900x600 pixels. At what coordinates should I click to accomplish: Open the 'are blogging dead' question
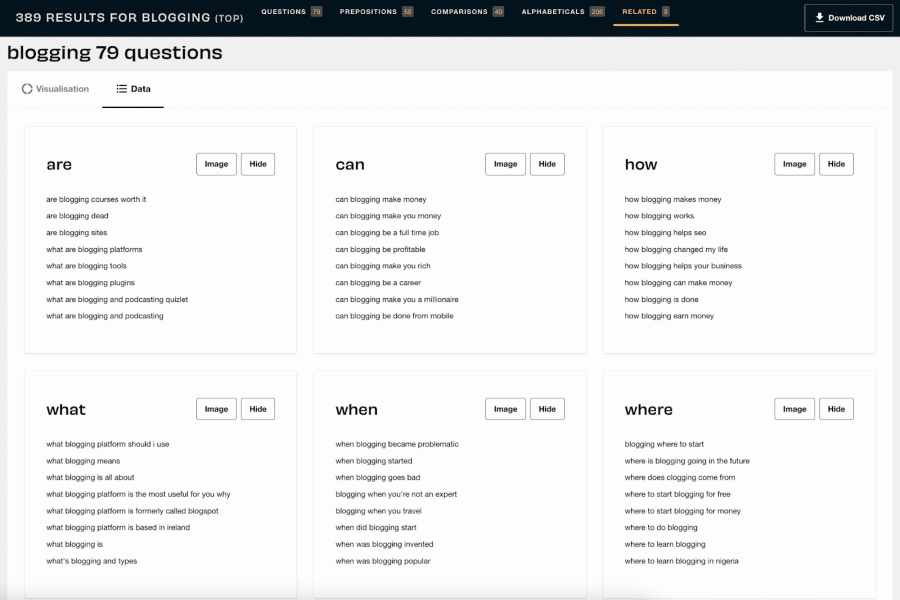77,215
